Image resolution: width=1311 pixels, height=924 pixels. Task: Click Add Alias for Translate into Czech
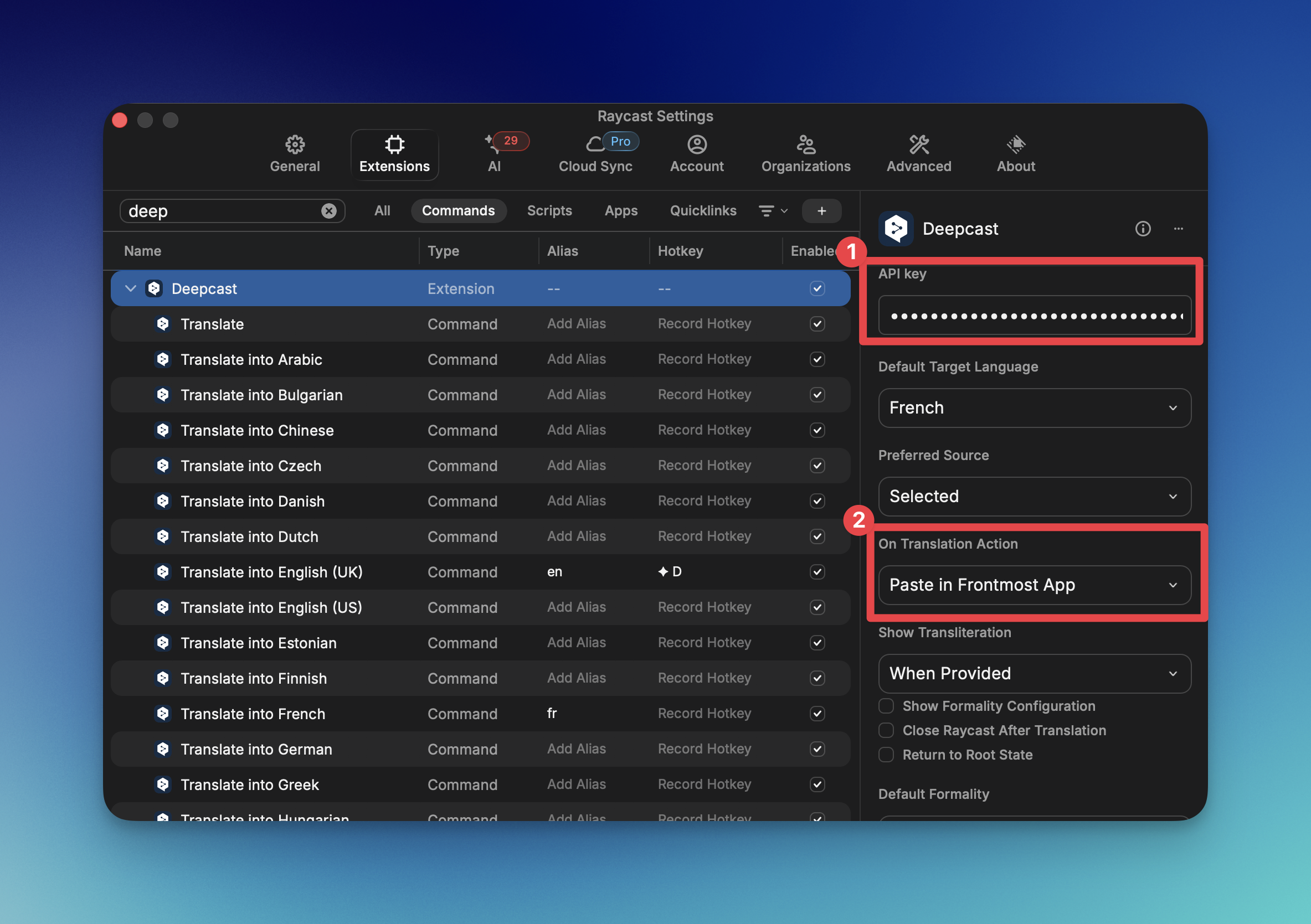(x=576, y=466)
